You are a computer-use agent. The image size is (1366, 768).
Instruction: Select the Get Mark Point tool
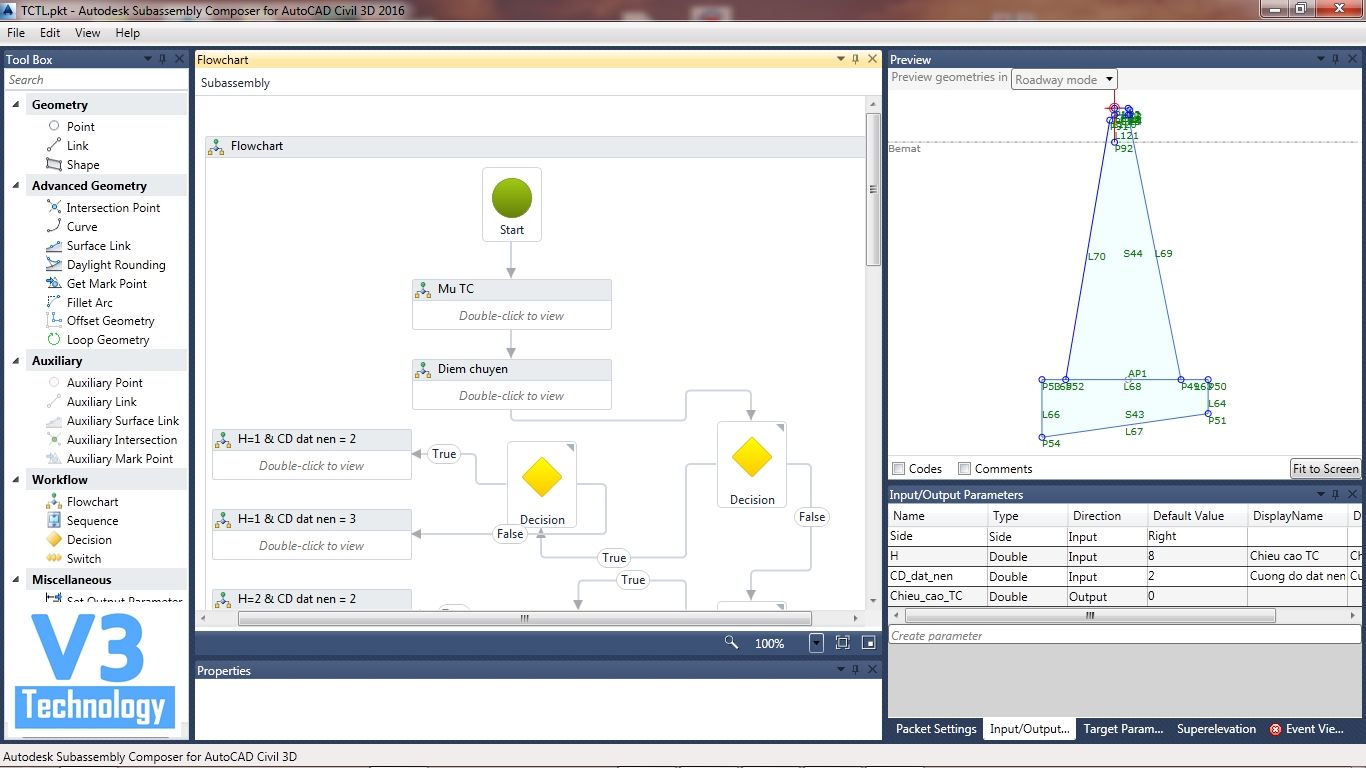pos(106,284)
